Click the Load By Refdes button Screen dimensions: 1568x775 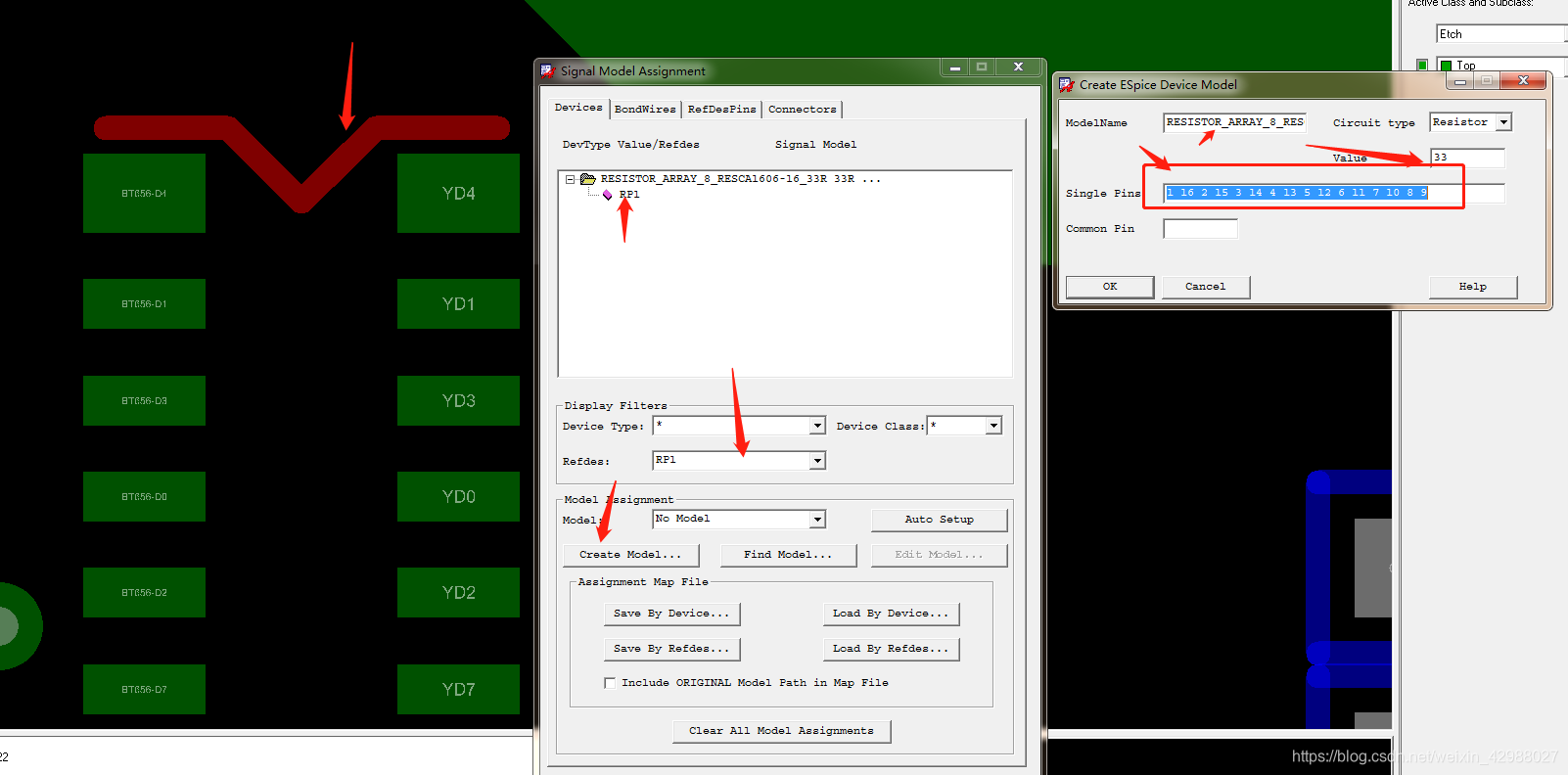(x=892, y=649)
